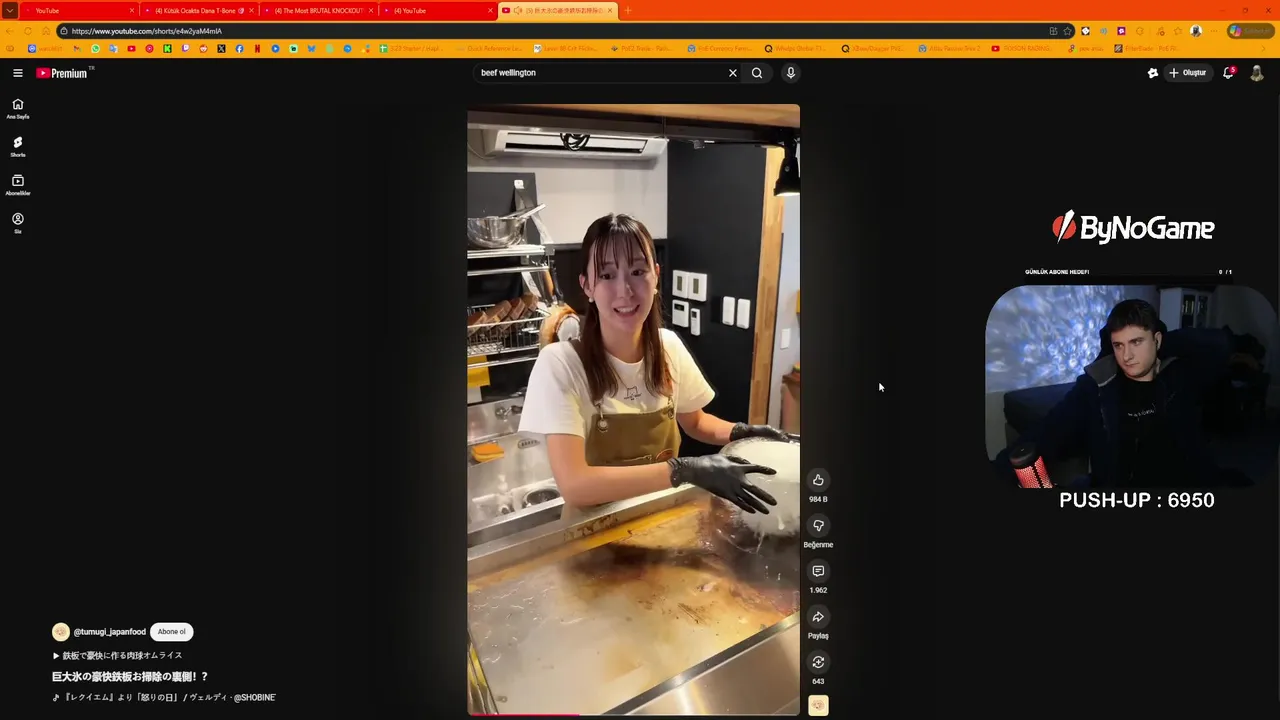Image resolution: width=1280 pixels, height=720 pixels.
Task: Share the Short via Paylaş
Action: click(818, 617)
